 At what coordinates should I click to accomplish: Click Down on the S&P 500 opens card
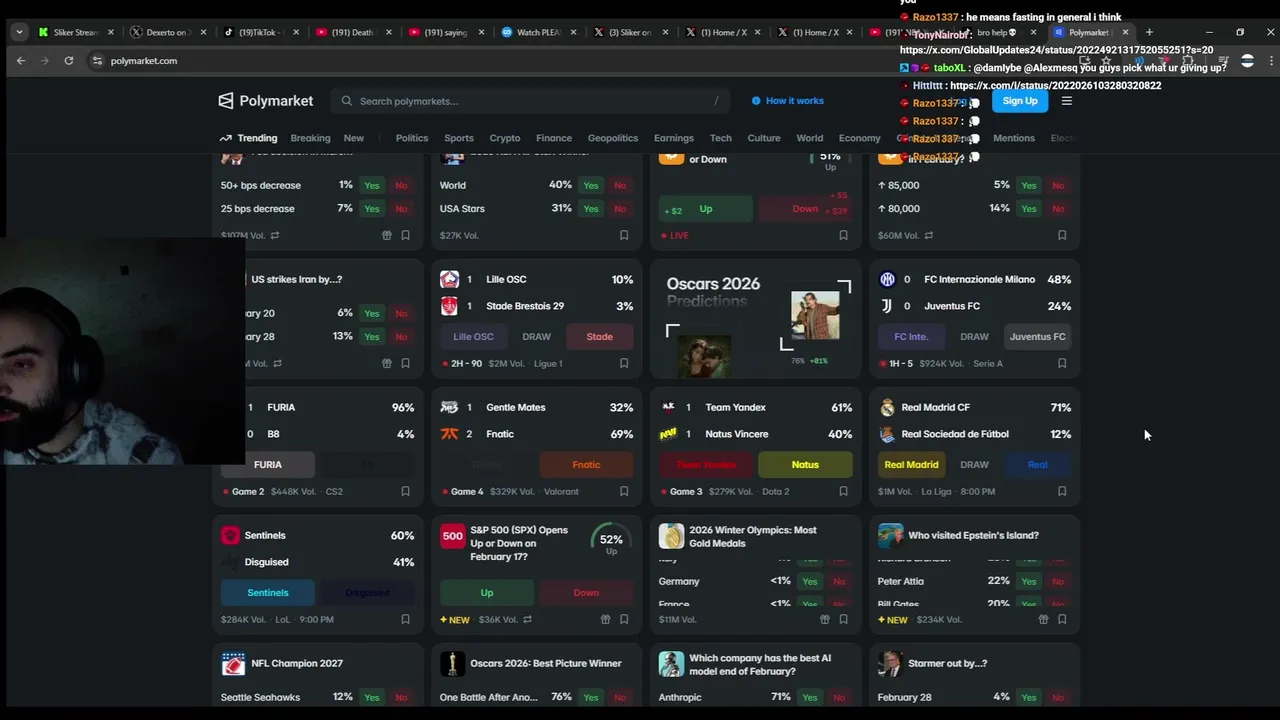click(x=586, y=593)
